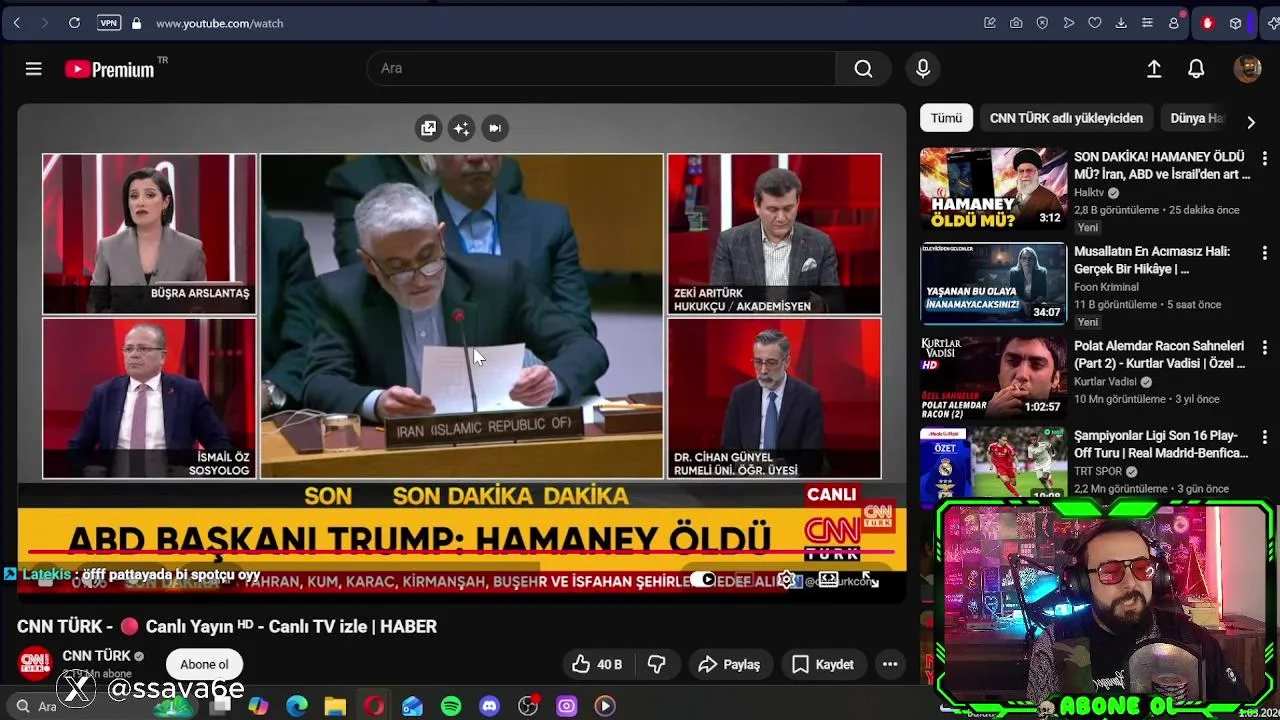1280x720 pixels.
Task: Open the easy setup sliders icon
Action: click(x=1147, y=23)
